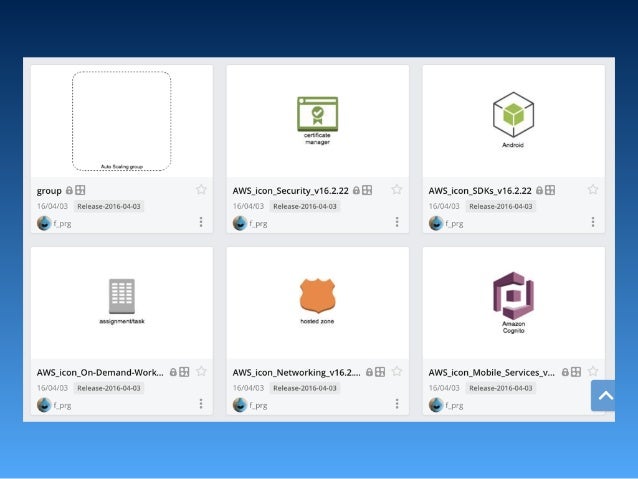Click 16/04/03 date on Mobile_Services card

(x=444, y=388)
